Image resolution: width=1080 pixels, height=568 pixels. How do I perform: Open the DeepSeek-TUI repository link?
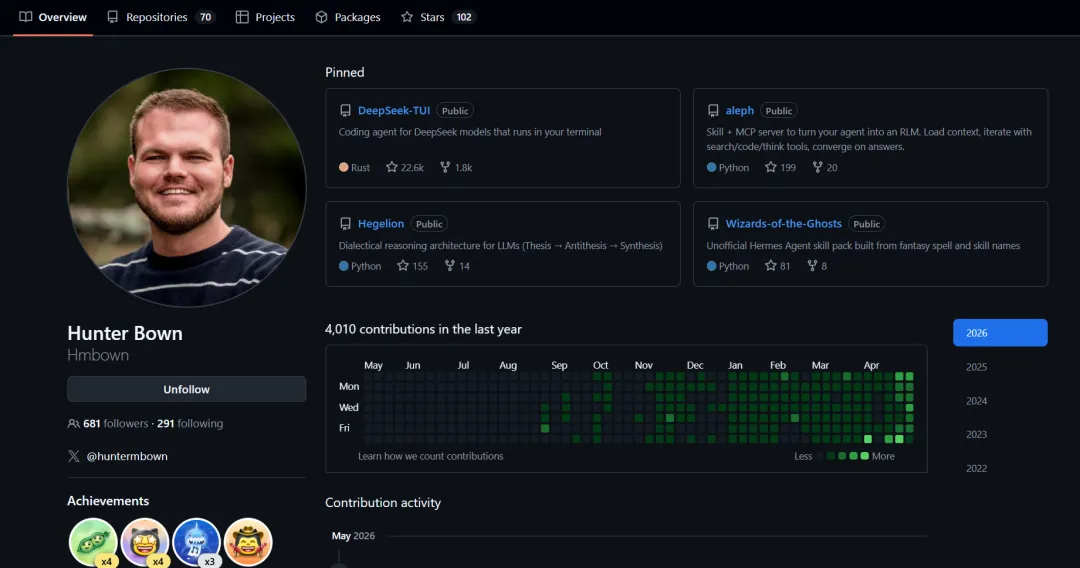coord(394,110)
